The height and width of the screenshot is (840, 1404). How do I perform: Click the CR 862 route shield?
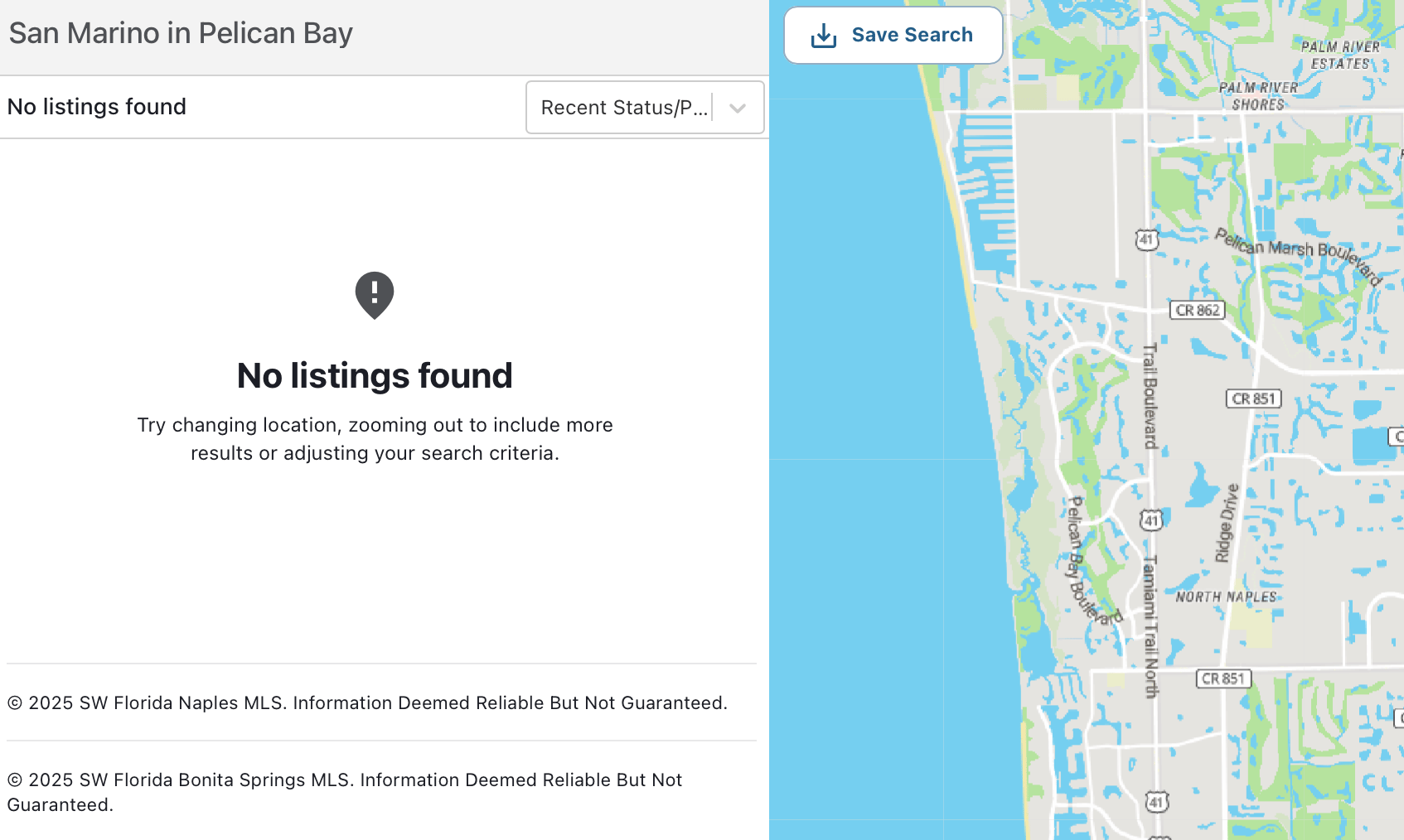[x=1198, y=311]
